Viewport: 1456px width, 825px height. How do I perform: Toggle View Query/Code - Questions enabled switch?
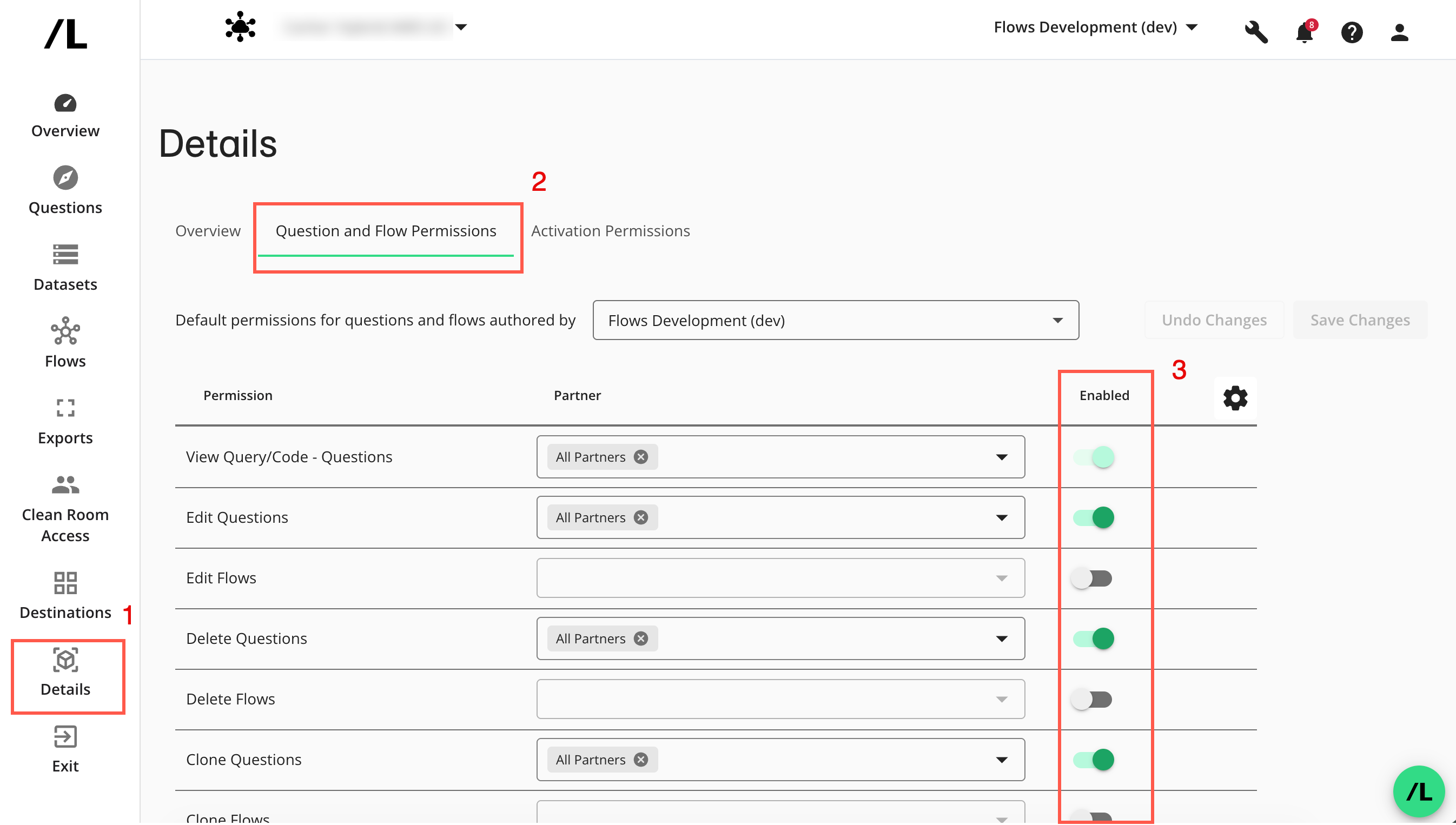tap(1093, 457)
